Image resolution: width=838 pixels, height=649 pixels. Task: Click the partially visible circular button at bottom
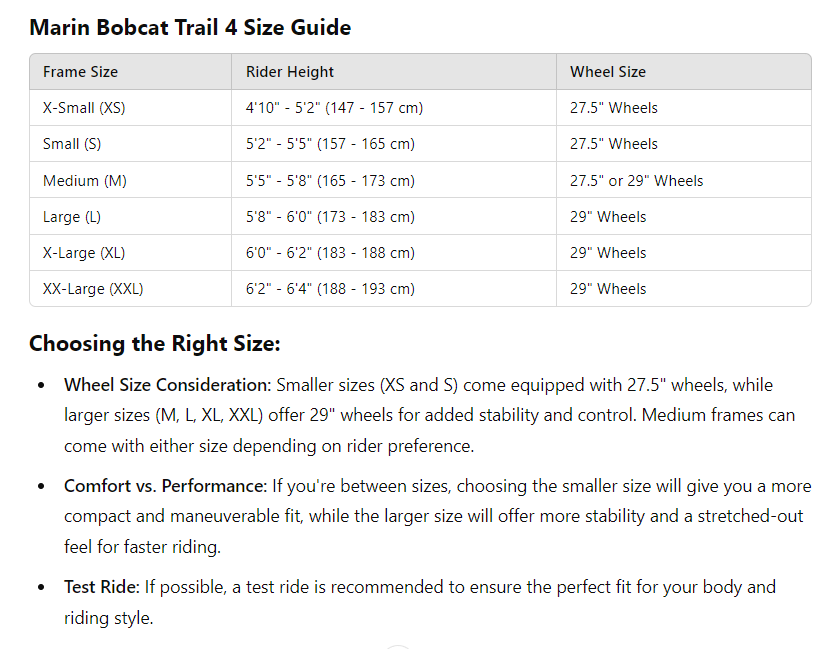(x=398, y=646)
